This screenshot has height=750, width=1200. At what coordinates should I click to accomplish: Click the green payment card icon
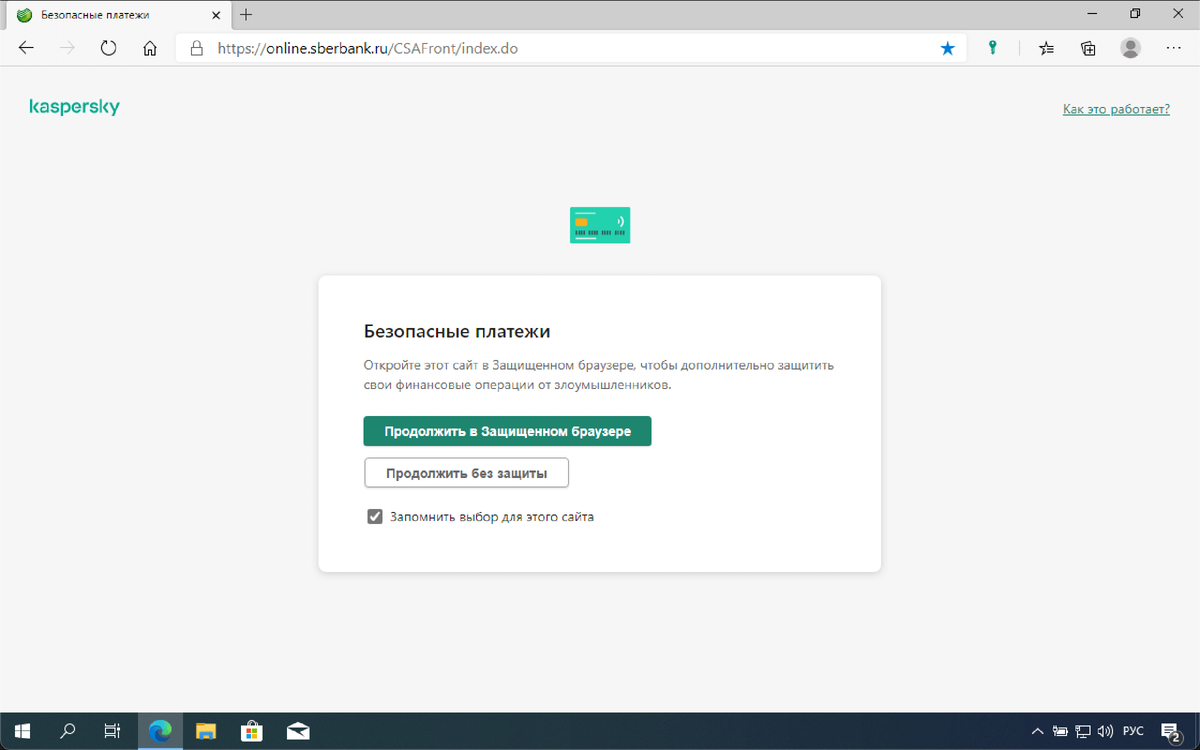click(600, 225)
